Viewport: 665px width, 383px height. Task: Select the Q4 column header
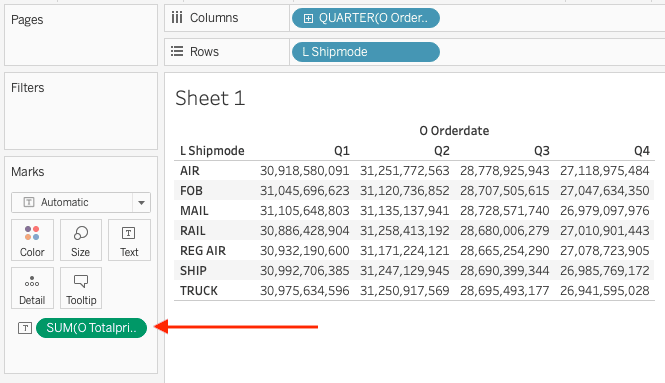[x=642, y=151]
